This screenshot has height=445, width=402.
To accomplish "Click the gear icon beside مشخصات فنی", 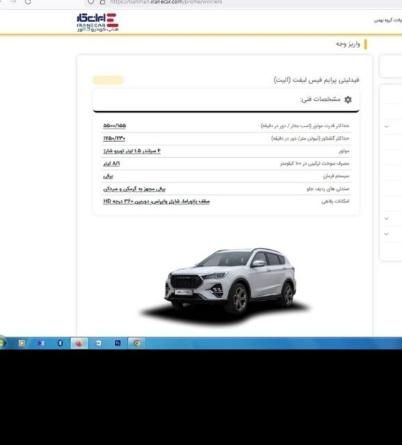I will click(348, 99).
